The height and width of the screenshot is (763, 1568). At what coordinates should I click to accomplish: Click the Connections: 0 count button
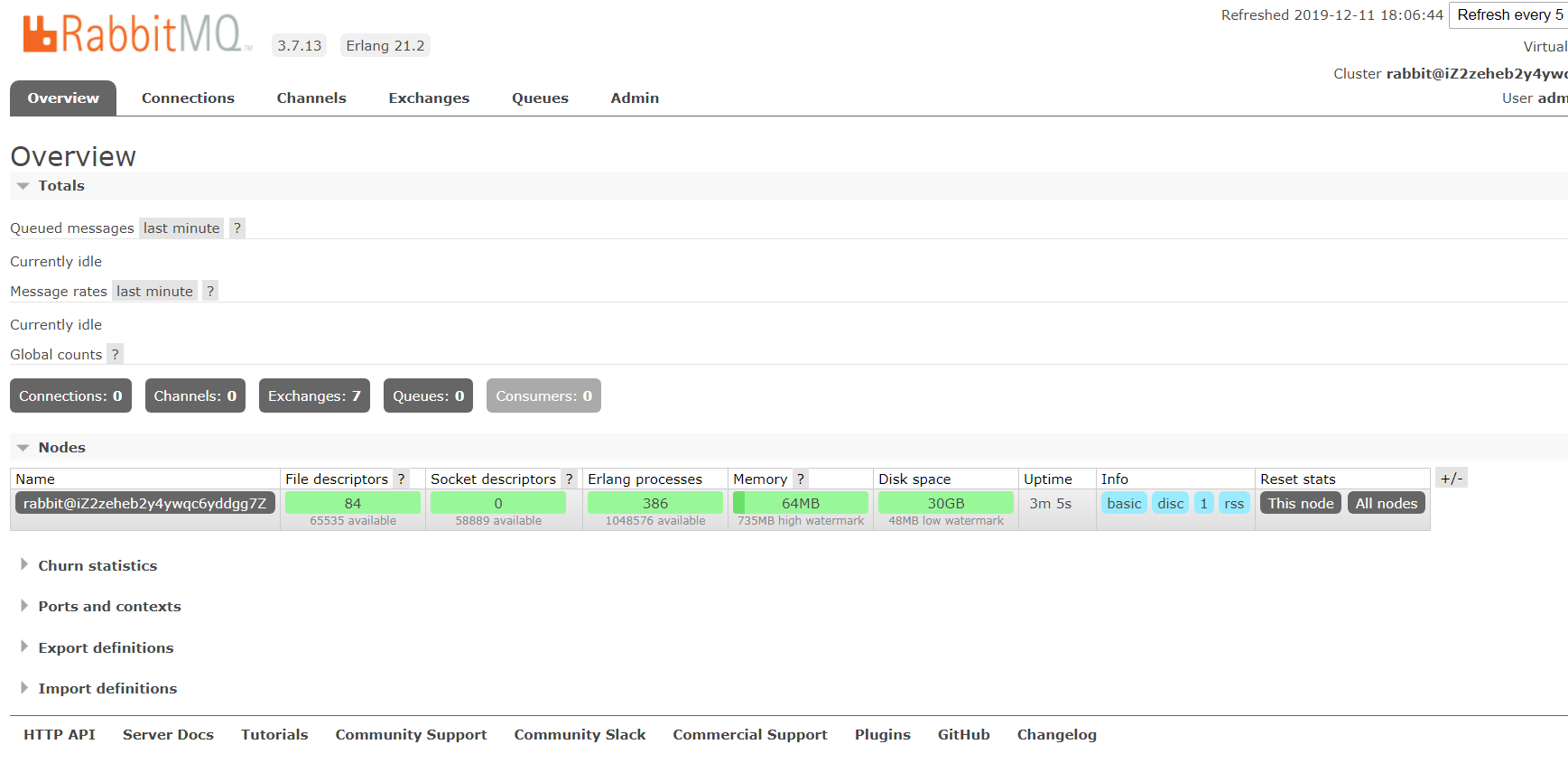pyautogui.click(x=70, y=395)
